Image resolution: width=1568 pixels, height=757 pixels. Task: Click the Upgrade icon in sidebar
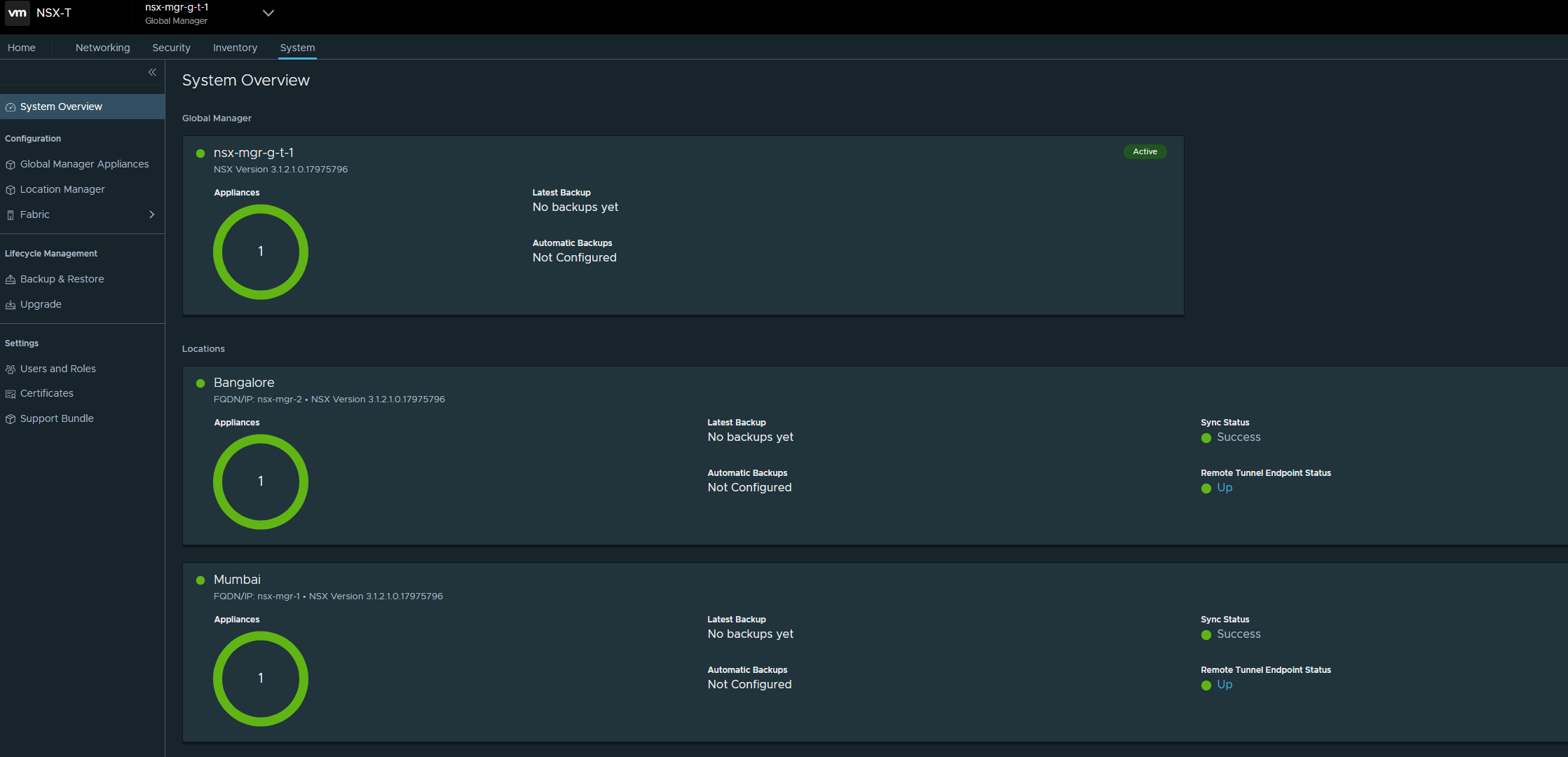[11, 305]
